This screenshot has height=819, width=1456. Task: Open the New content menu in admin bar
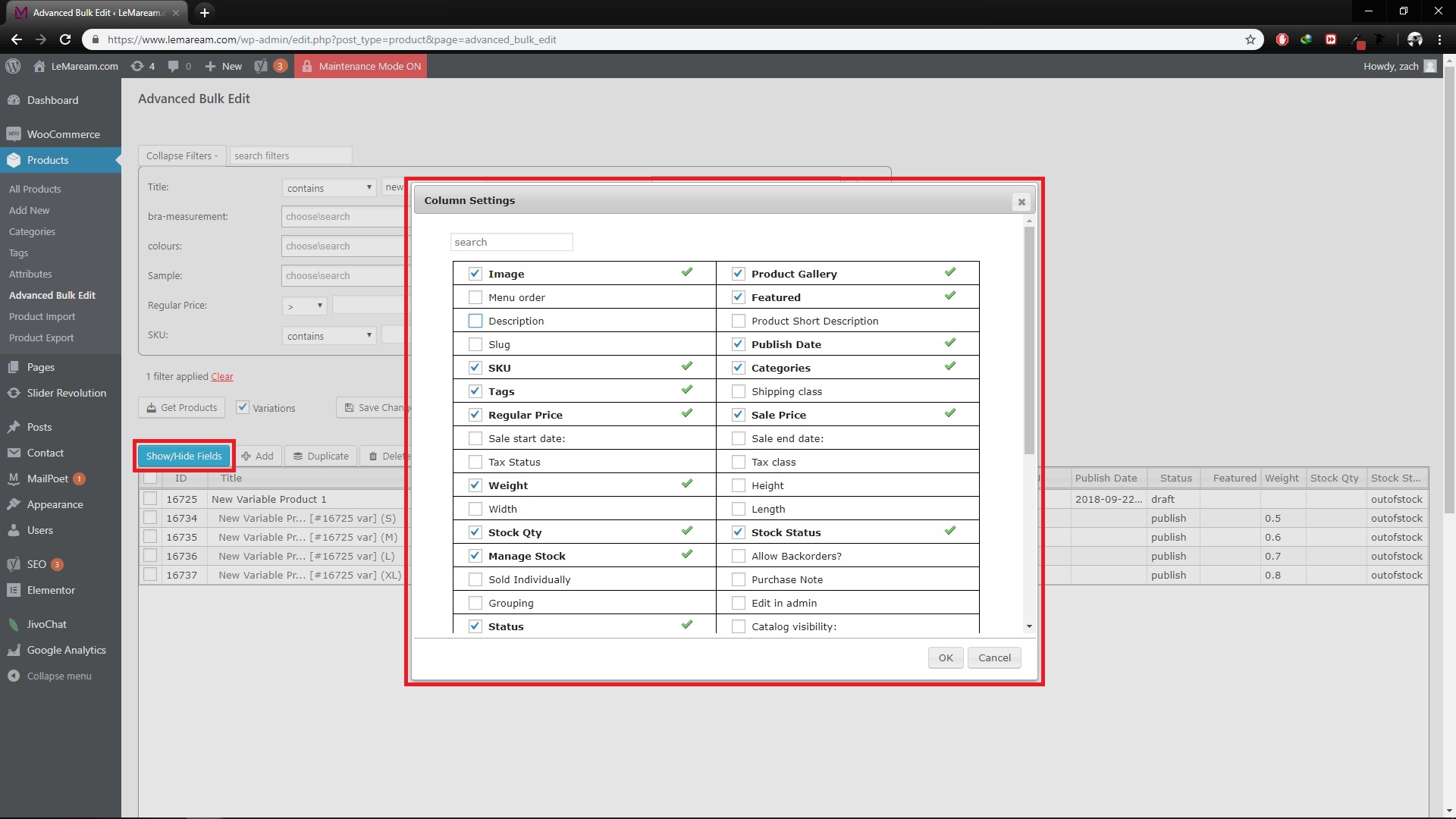coord(224,66)
